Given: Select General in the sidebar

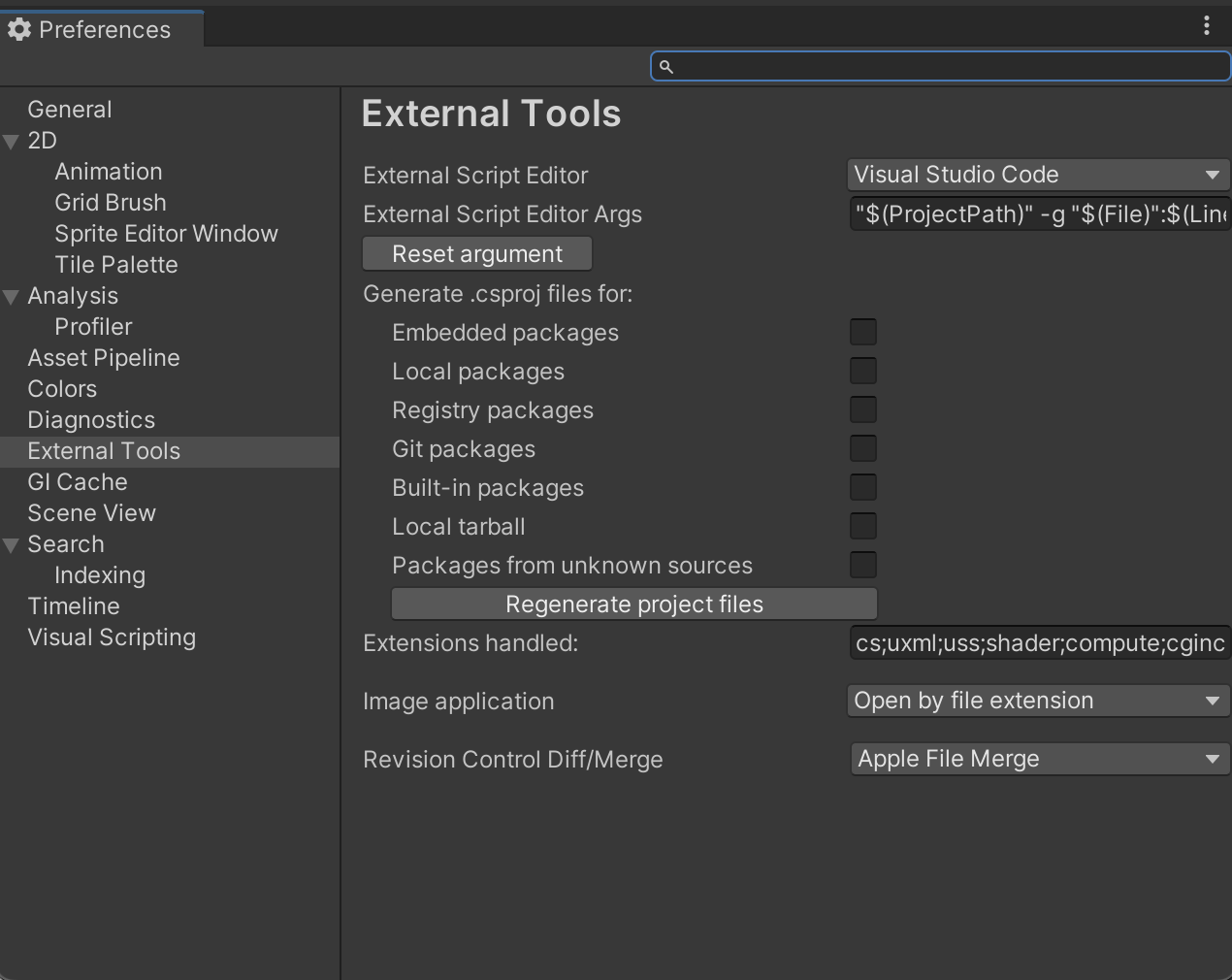Looking at the screenshot, I should point(70,110).
